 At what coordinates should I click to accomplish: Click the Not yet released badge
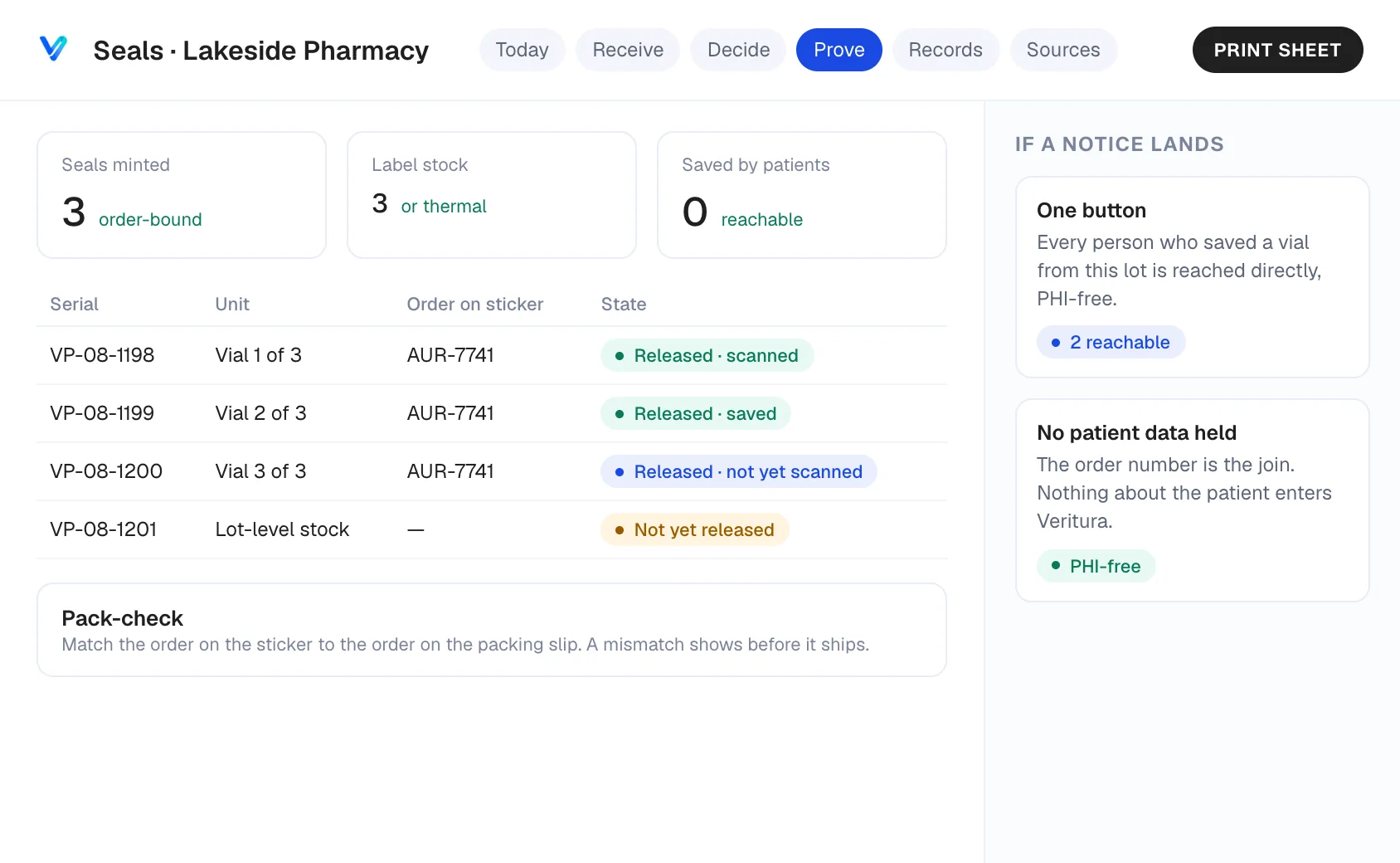point(695,529)
